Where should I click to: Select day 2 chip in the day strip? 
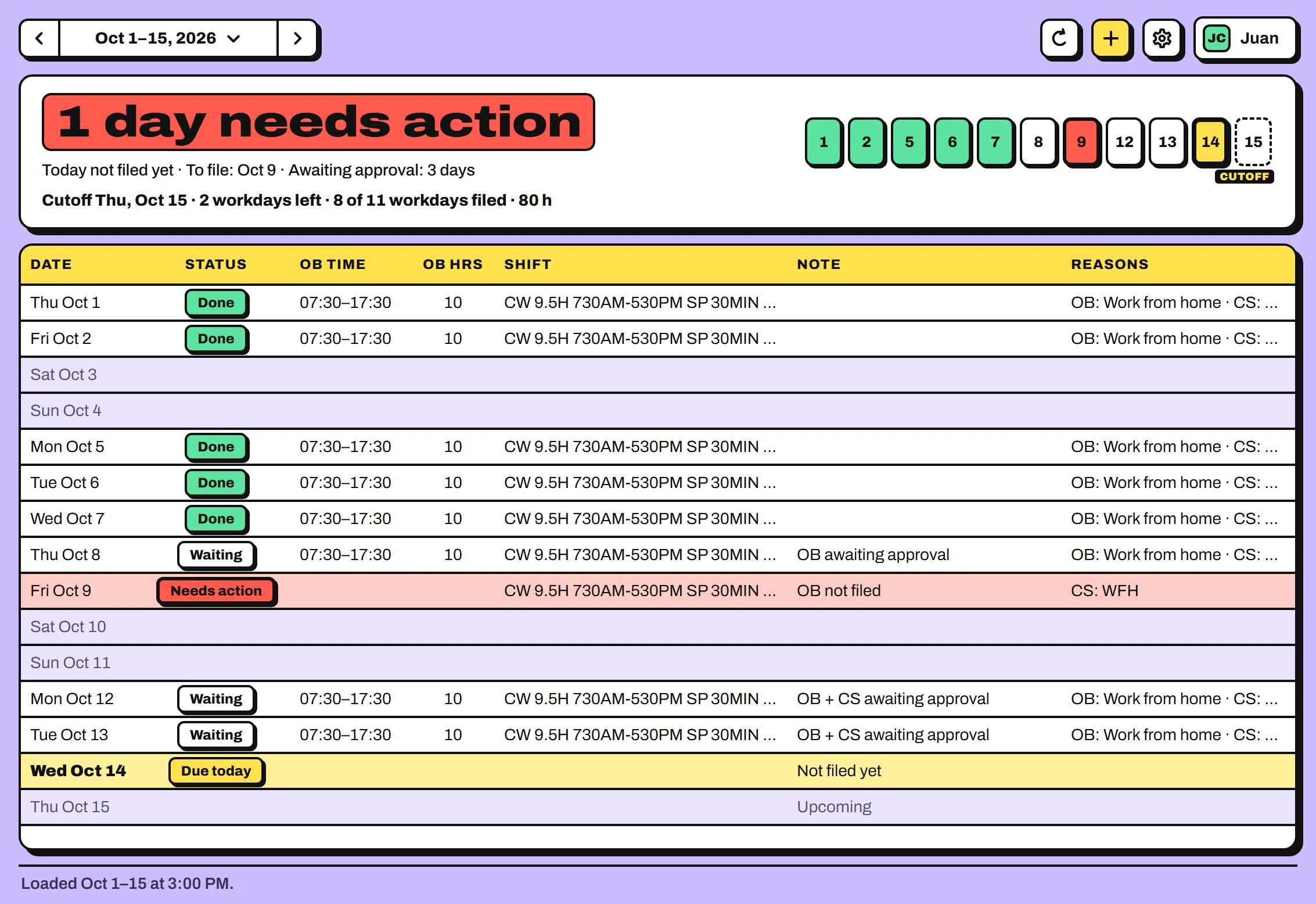pos(866,142)
